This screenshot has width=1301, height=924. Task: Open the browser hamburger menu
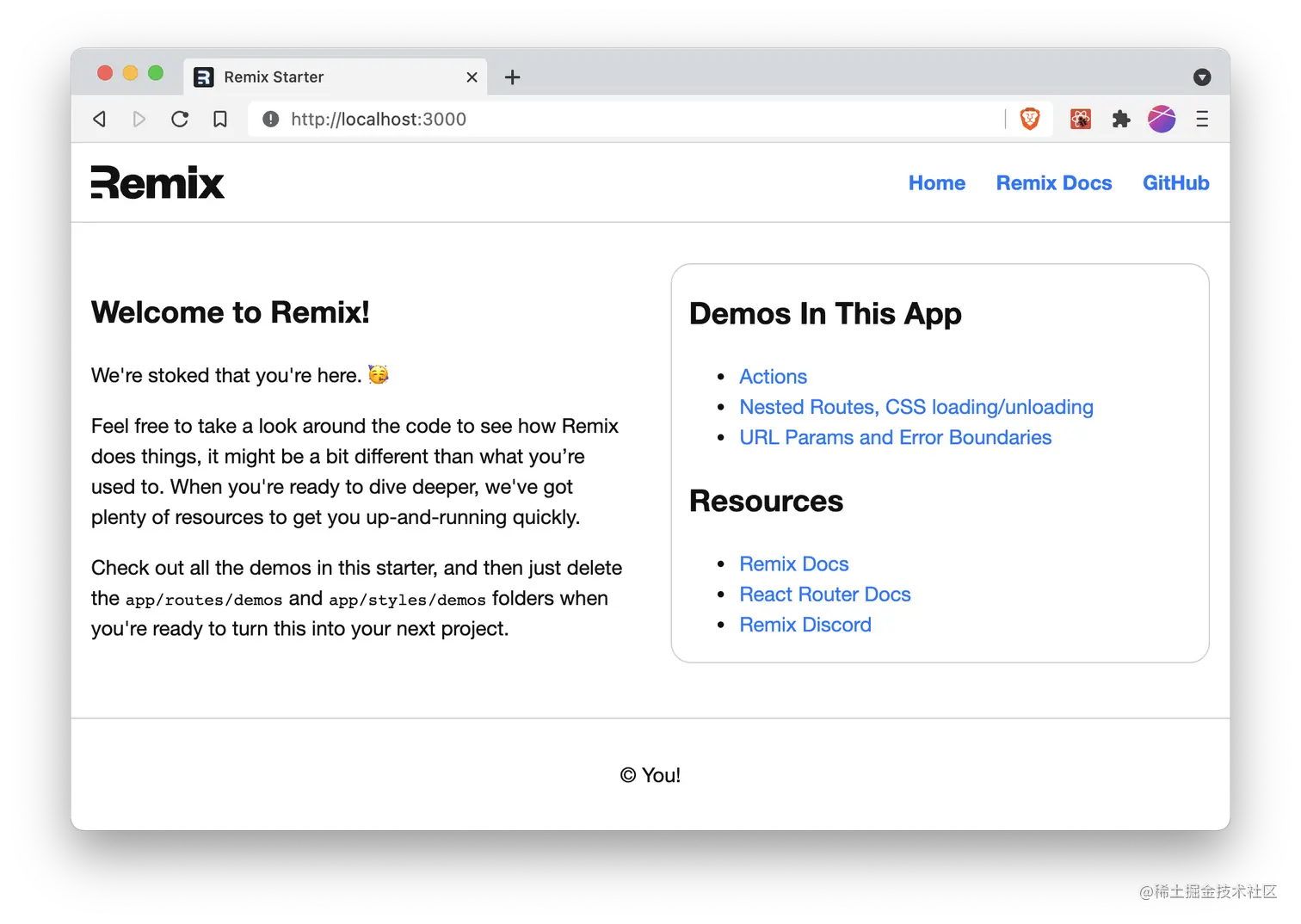1202,119
